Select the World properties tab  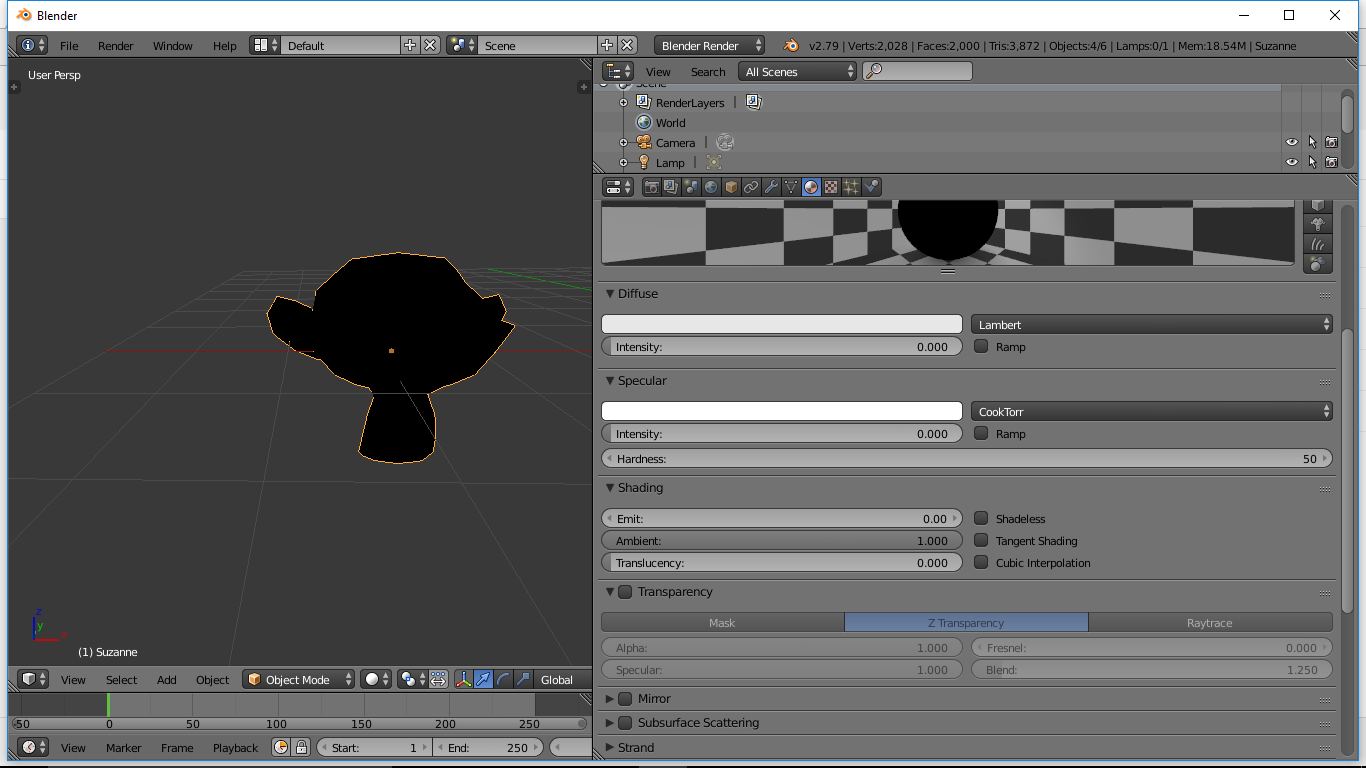tap(711, 187)
